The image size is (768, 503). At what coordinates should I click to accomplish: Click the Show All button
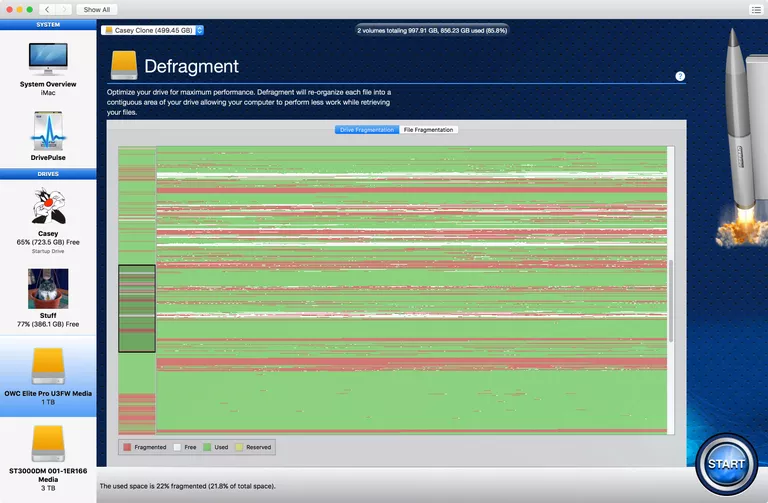pos(97,9)
